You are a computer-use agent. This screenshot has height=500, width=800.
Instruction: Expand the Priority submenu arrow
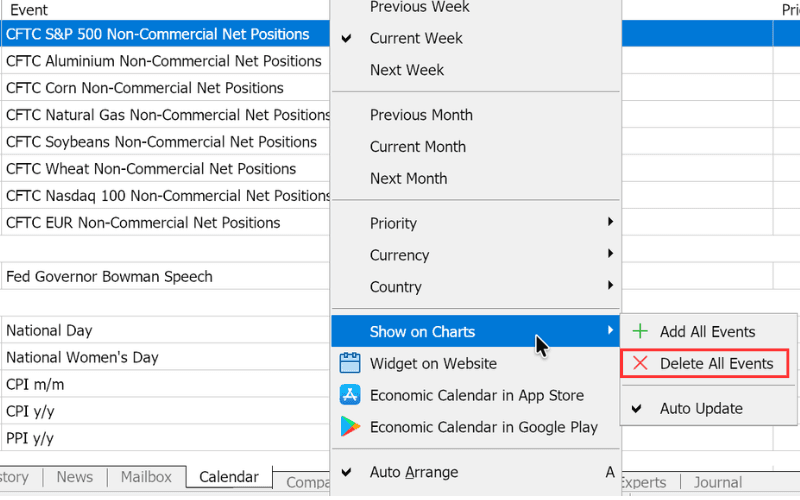[610, 221]
